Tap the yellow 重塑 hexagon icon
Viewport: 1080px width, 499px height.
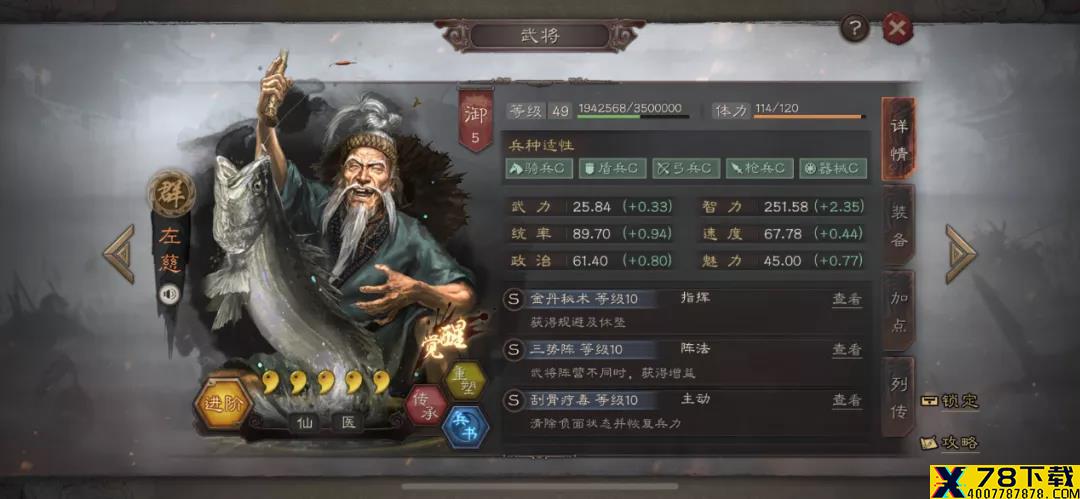pos(464,380)
